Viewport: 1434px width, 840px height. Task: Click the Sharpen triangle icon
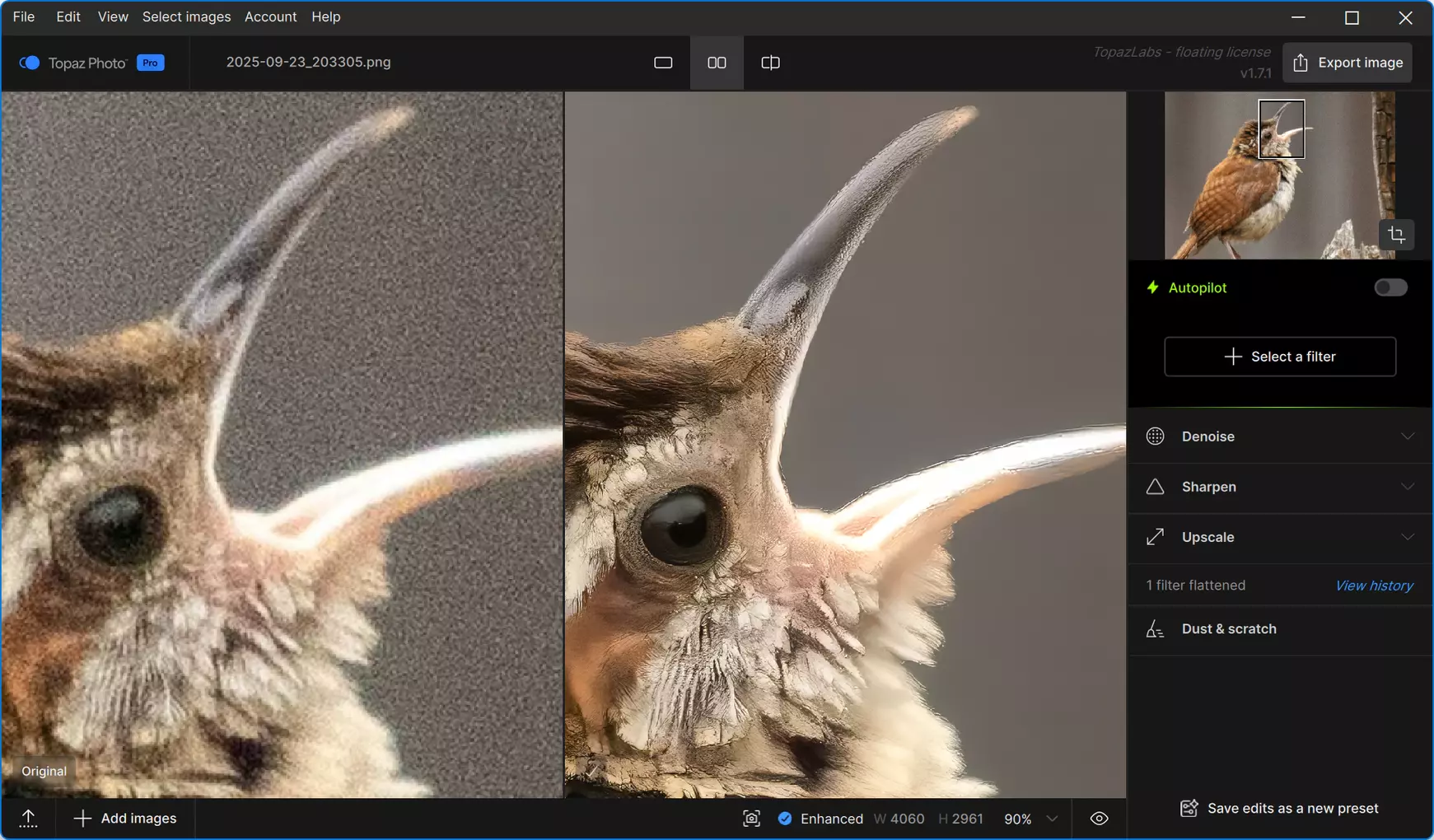point(1155,487)
